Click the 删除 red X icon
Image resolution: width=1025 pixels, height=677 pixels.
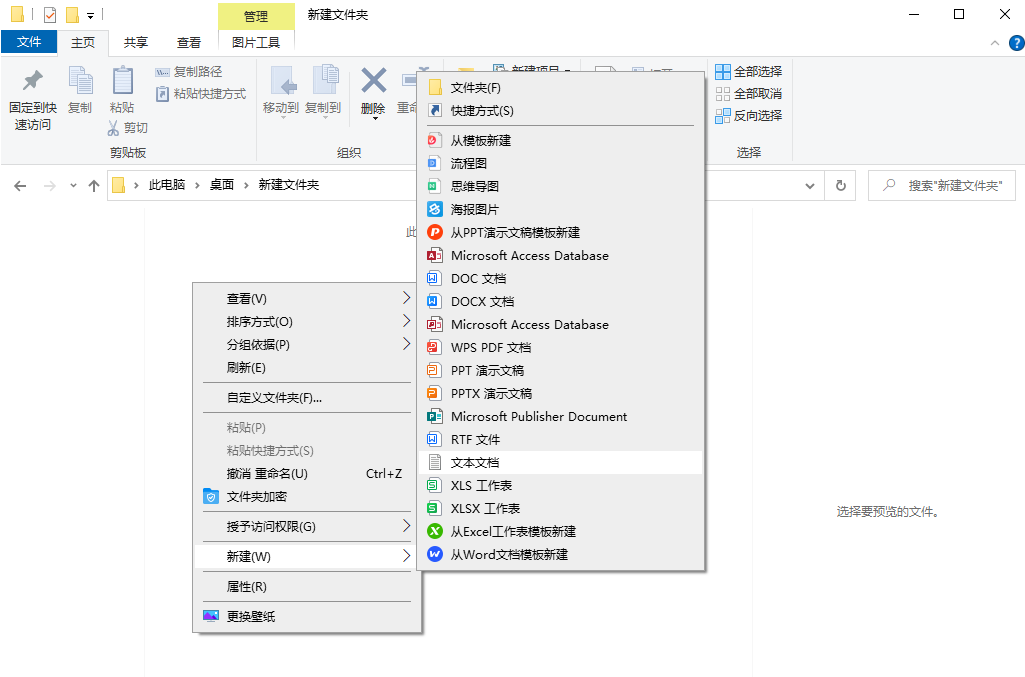pos(373,82)
